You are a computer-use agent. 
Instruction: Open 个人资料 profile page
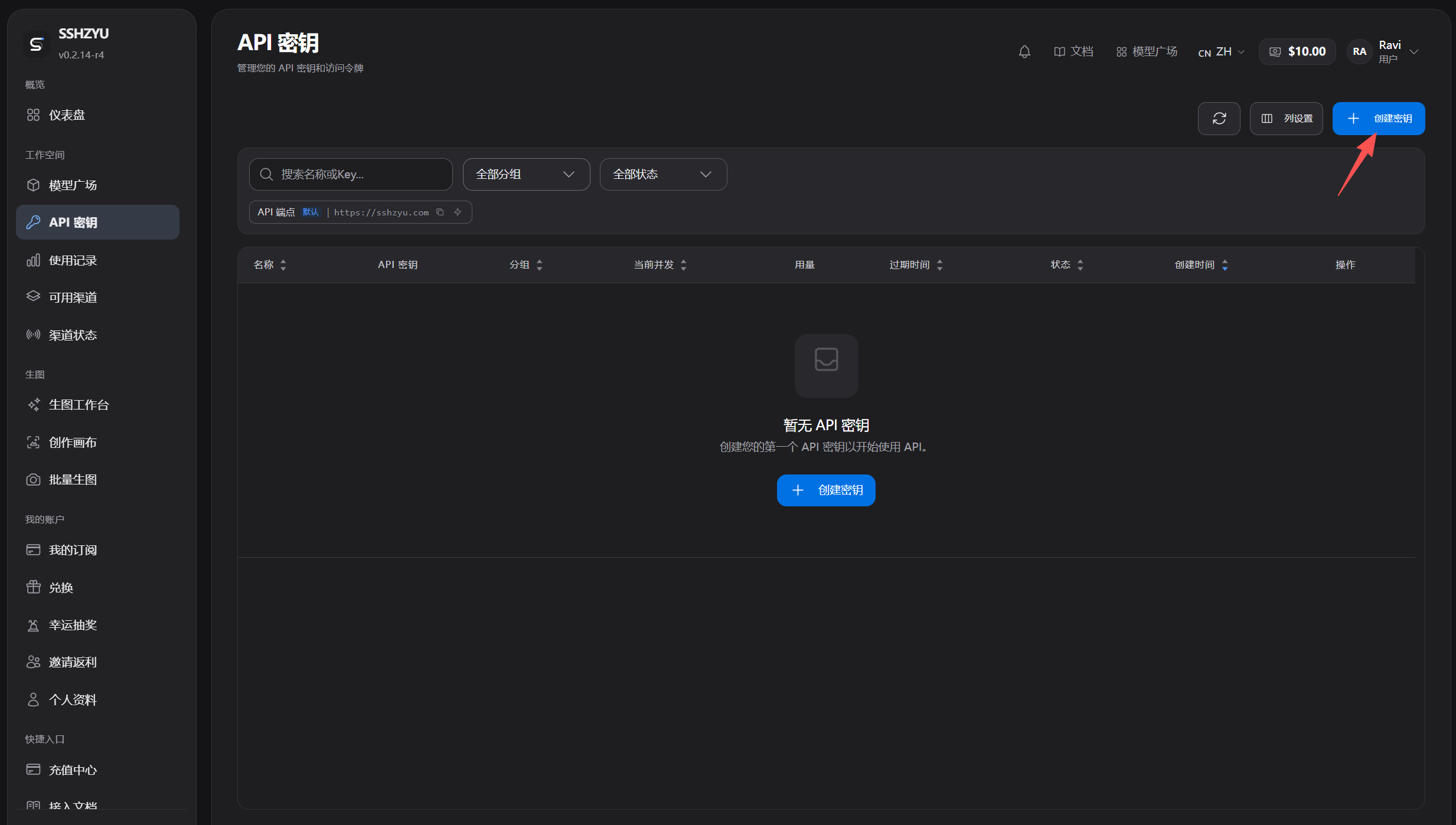click(97, 700)
